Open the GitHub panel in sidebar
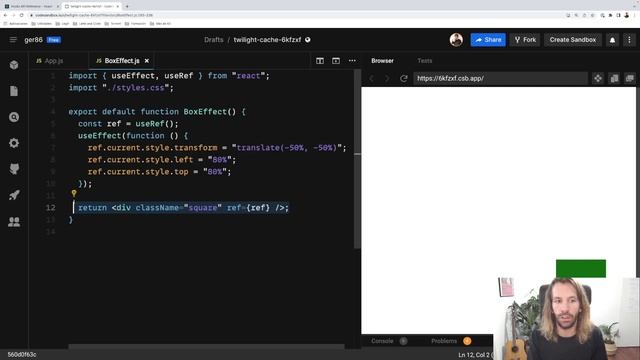The width and height of the screenshot is (640, 360). click(14, 169)
